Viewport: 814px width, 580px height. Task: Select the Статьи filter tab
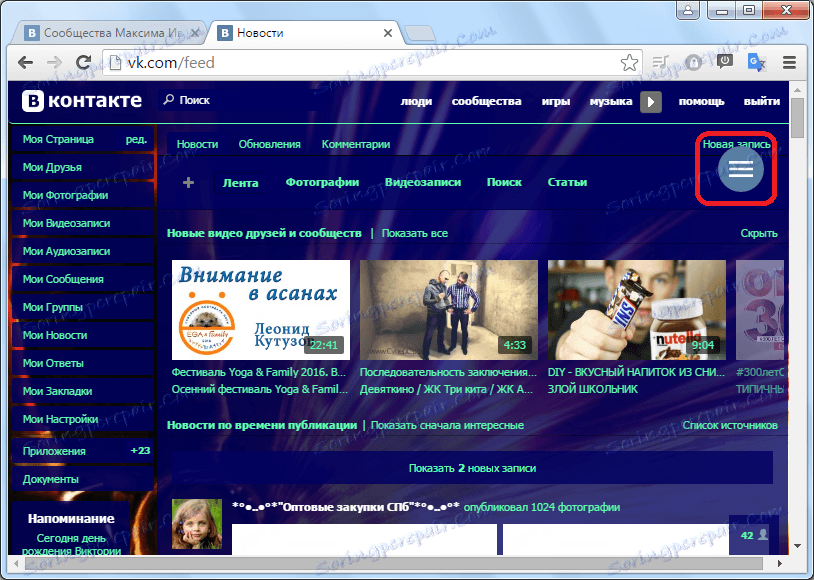567,182
